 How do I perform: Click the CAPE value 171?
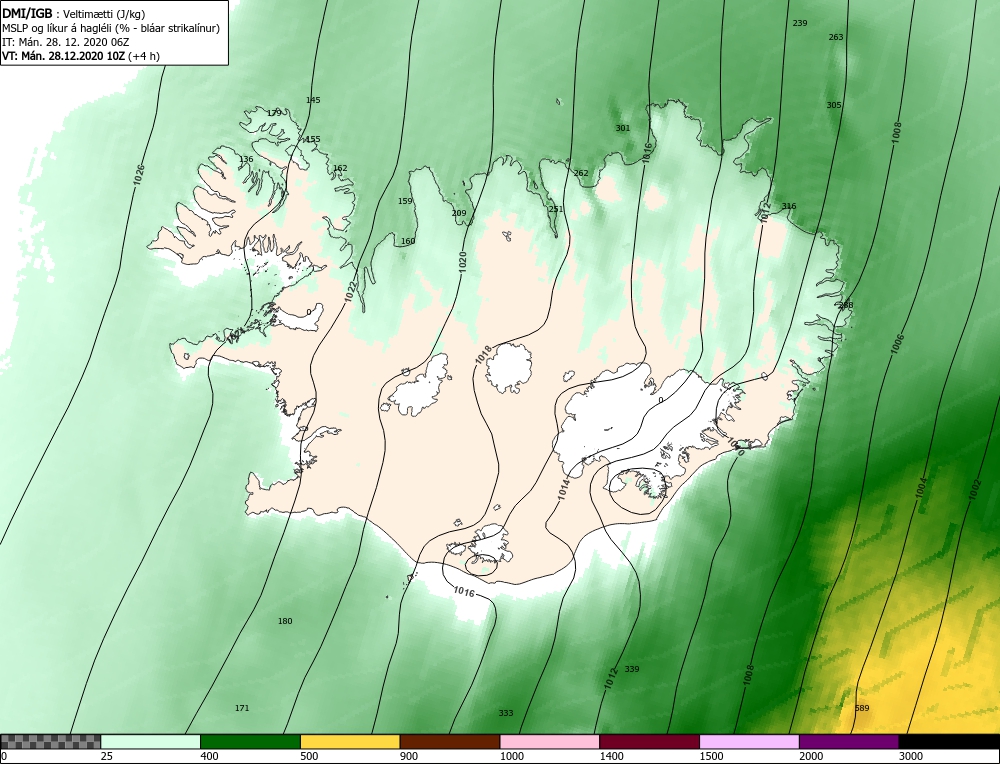click(242, 708)
